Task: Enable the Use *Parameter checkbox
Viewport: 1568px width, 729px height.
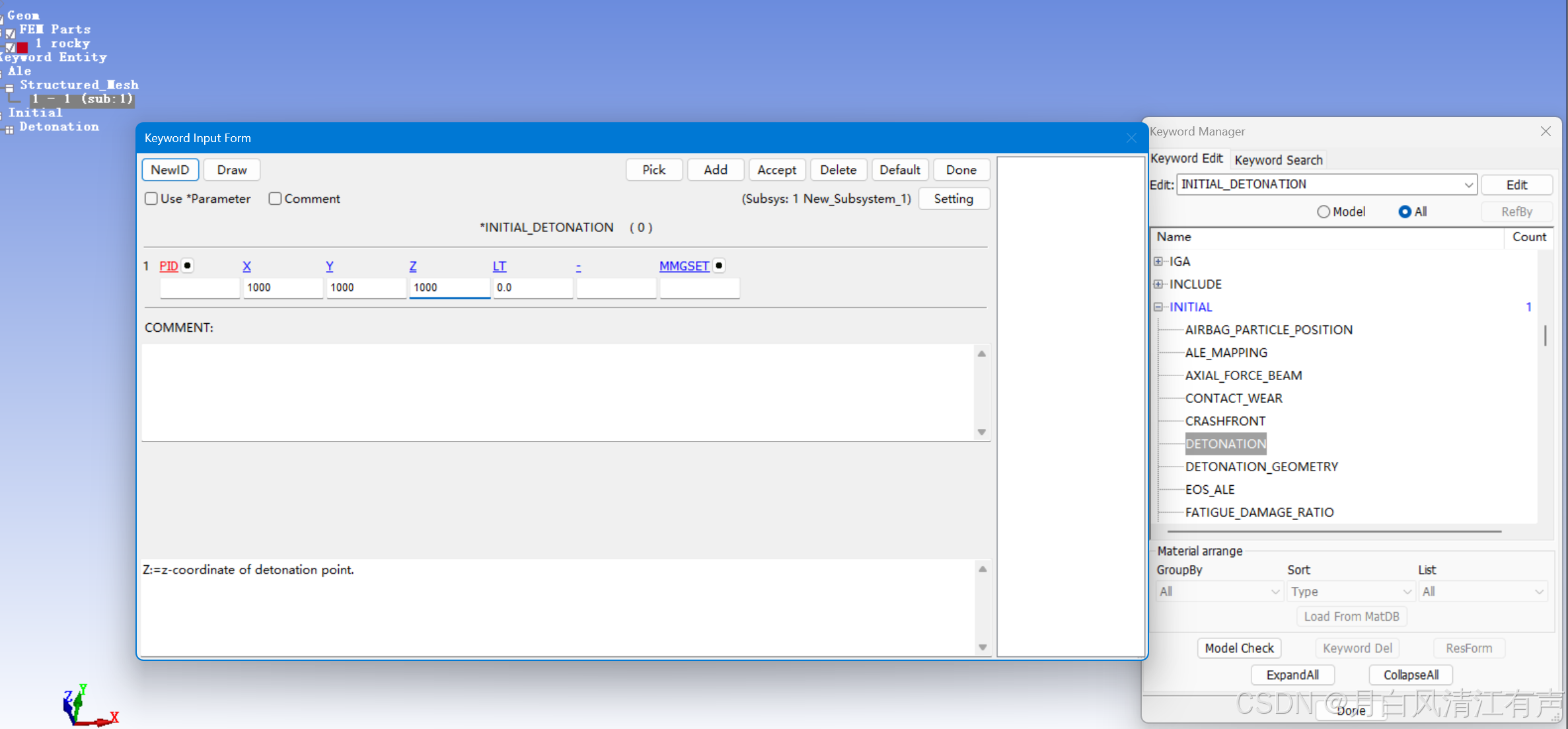Action: coord(151,199)
